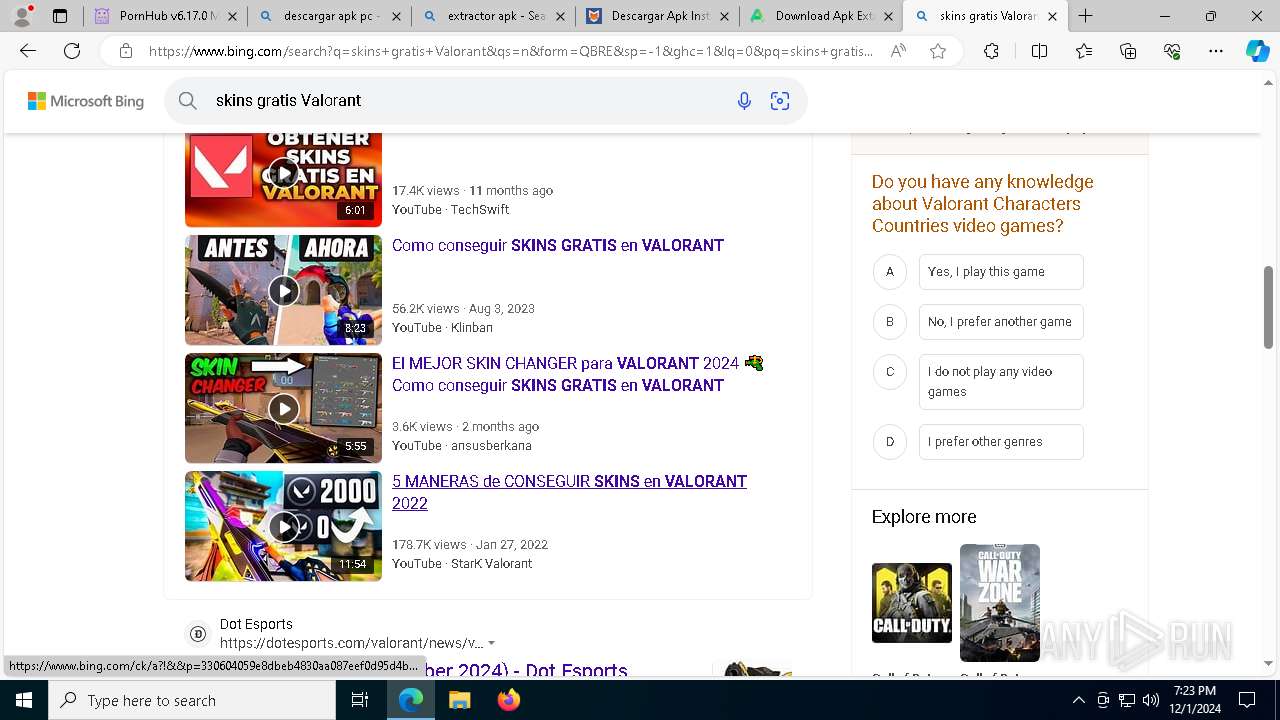Click the browser back arrow
1280x720 pixels.
point(28,51)
